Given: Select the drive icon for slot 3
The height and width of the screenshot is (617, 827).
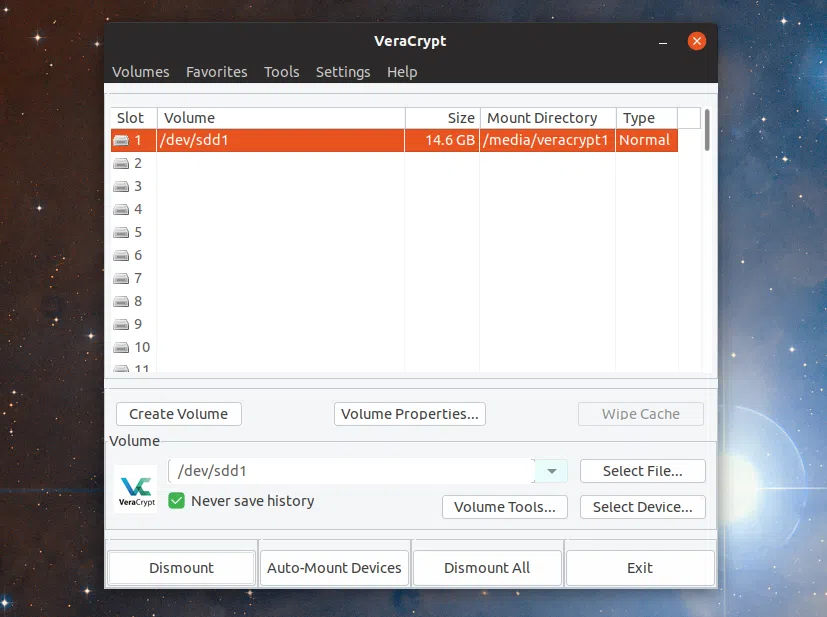Looking at the screenshot, I should pyautogui.click(x=121, y=187).
